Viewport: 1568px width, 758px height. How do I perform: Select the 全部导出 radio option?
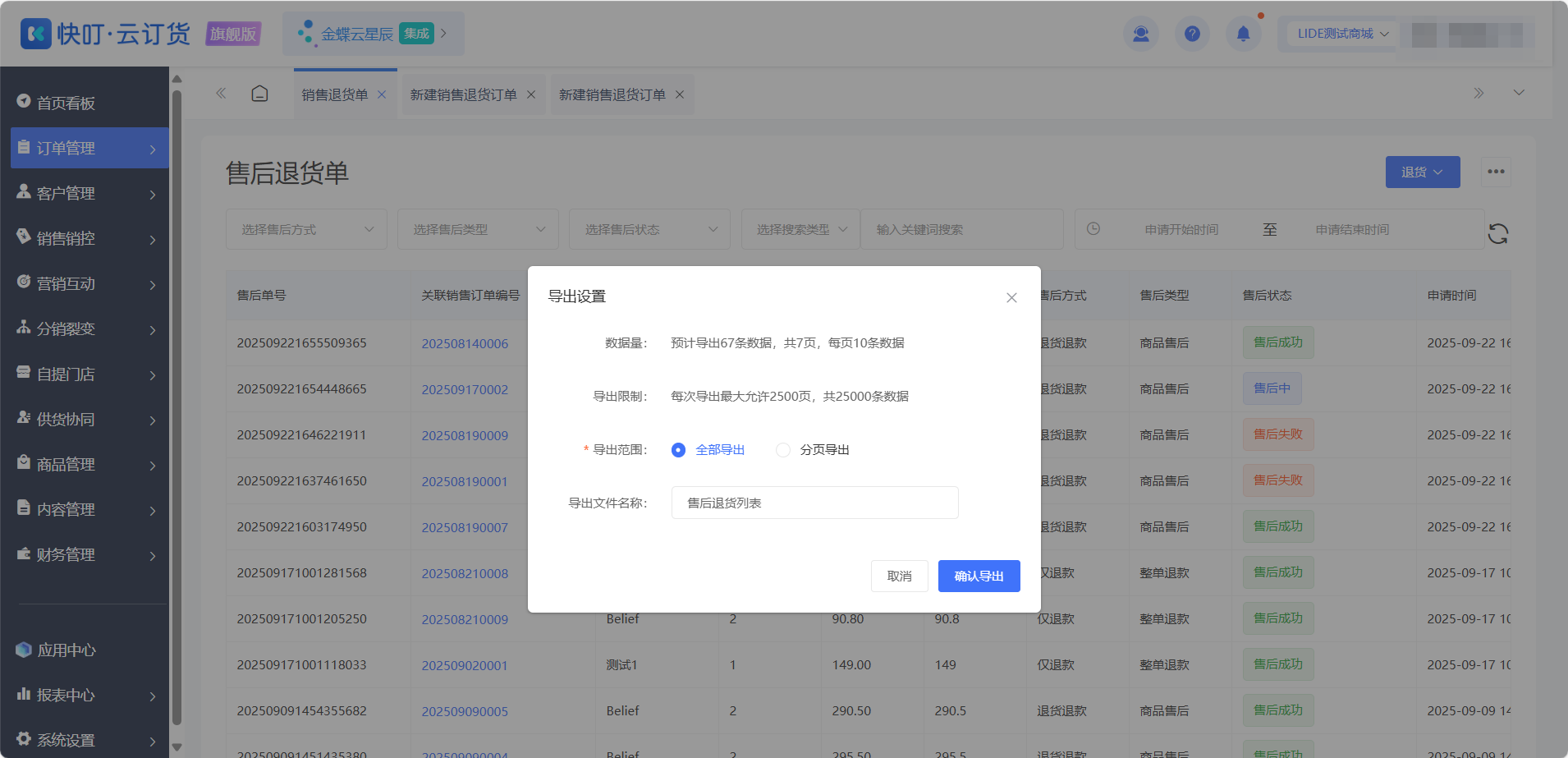point(678,450)
